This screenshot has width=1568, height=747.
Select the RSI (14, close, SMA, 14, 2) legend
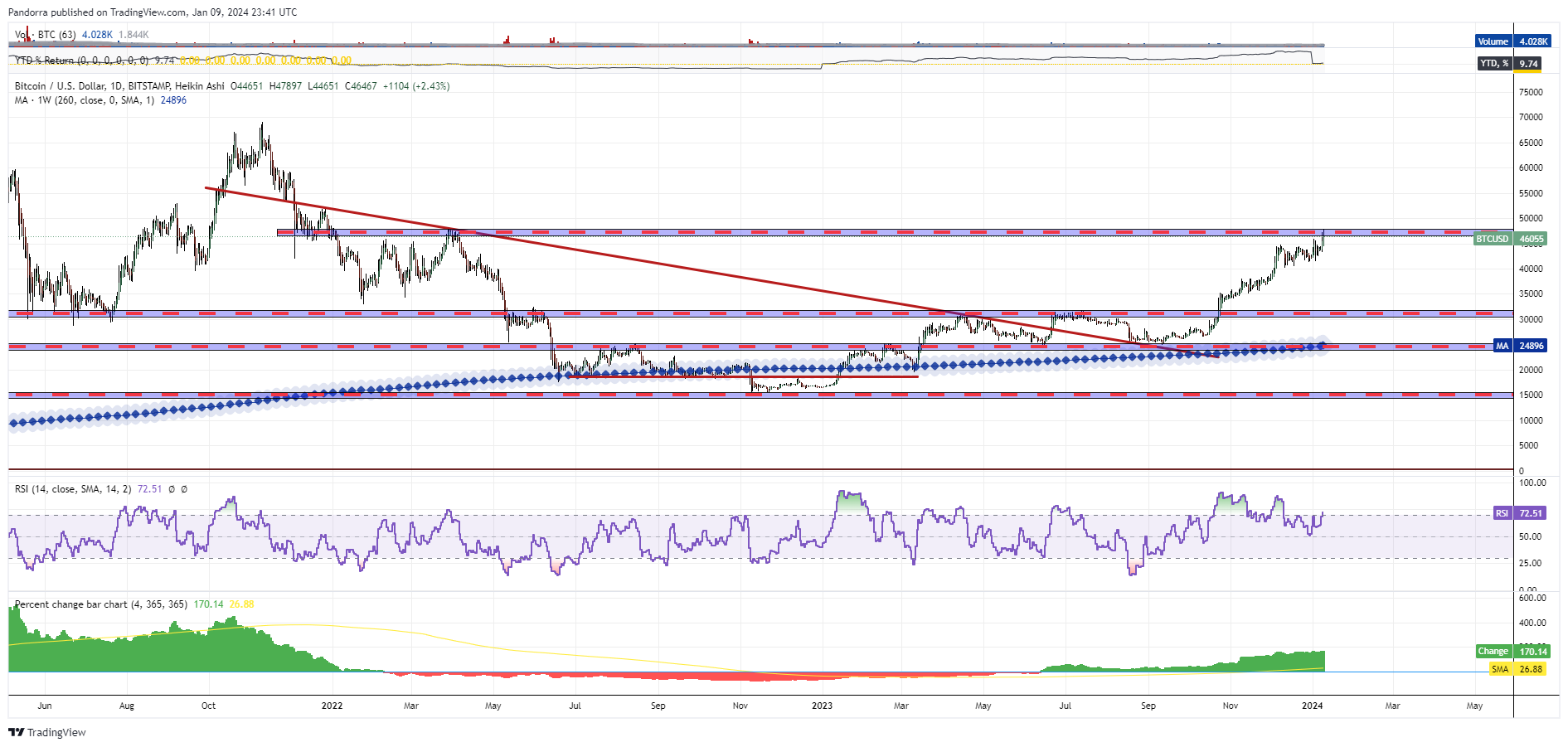click(x=73, y=489)
